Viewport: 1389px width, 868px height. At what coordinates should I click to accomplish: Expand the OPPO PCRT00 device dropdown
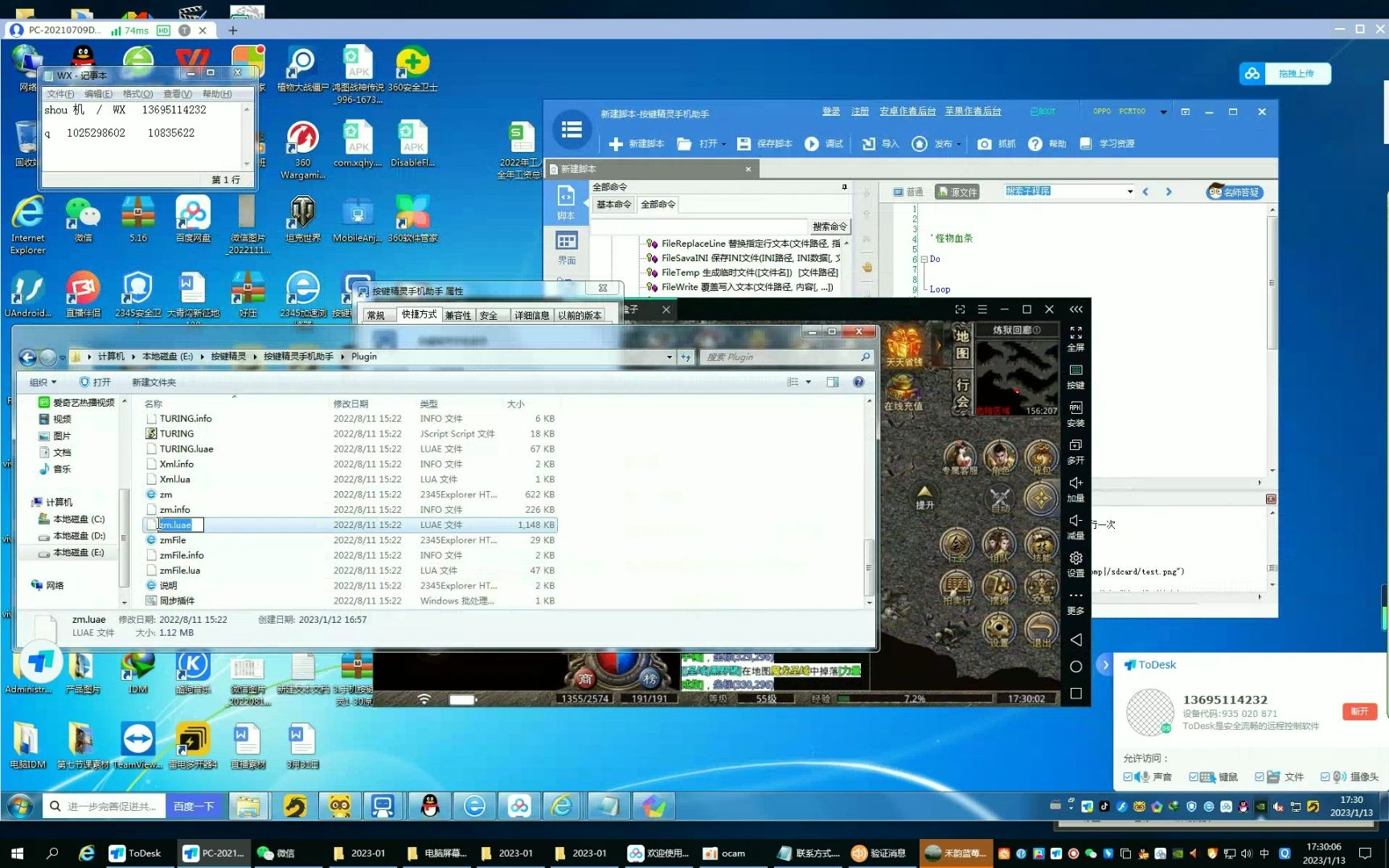[x=1163, y=112]
